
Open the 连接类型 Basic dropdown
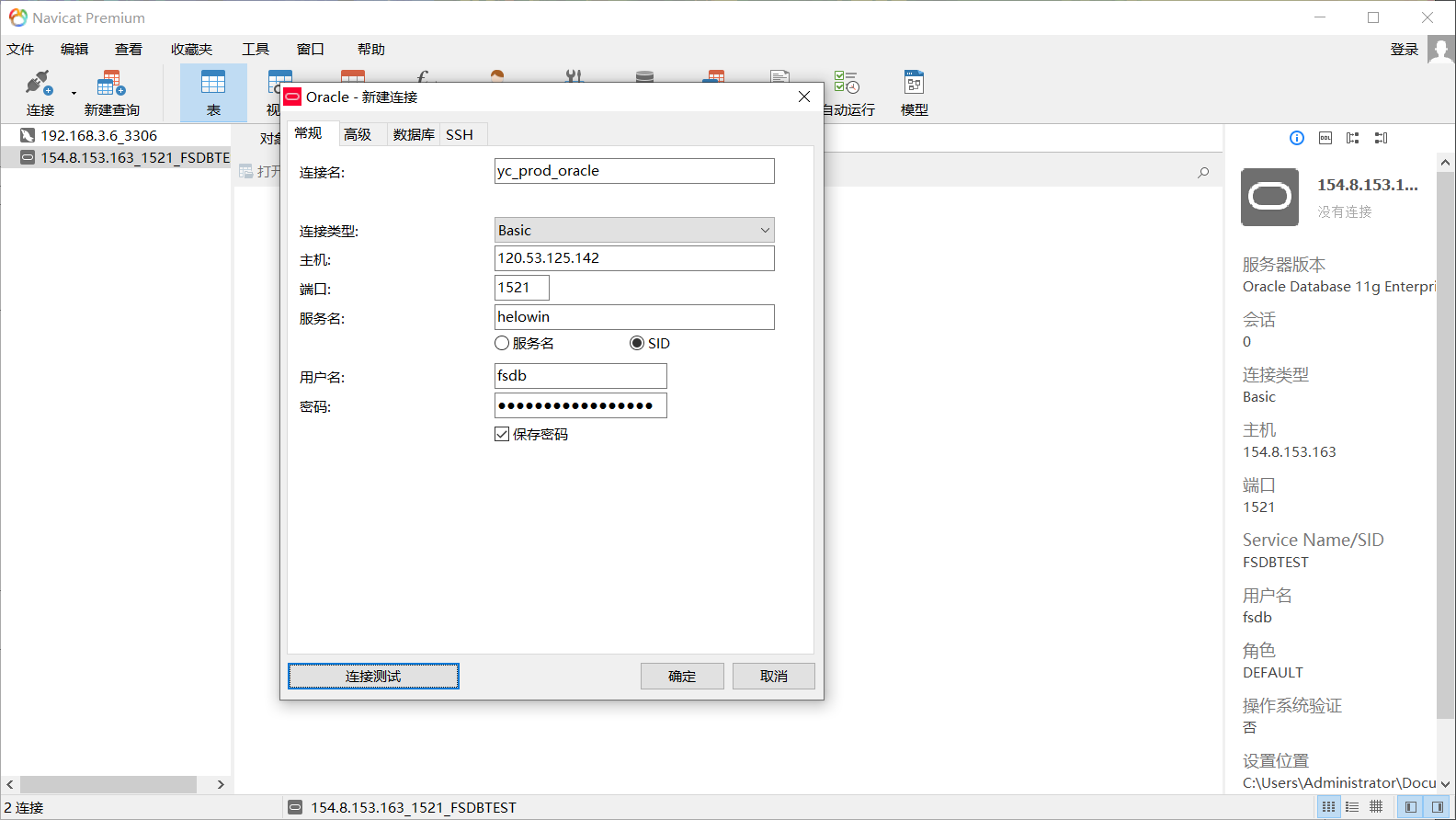[x=634, y=230]
